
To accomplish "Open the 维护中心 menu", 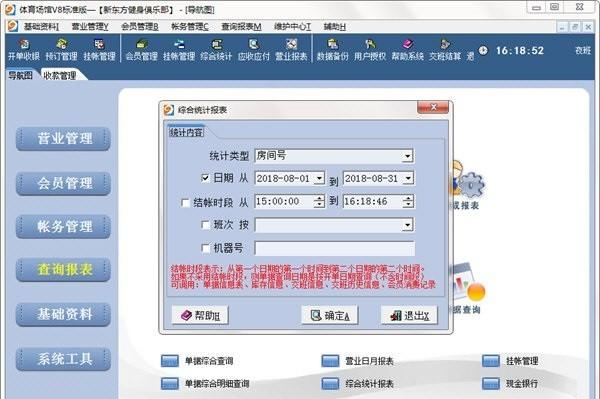I will click(x=292, y=27).
